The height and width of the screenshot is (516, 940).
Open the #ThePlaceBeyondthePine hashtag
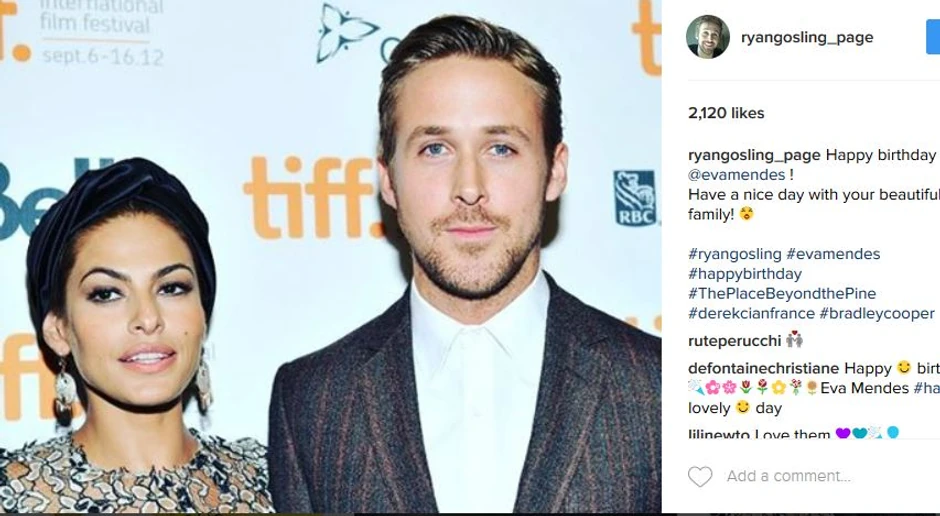[782, 294]
